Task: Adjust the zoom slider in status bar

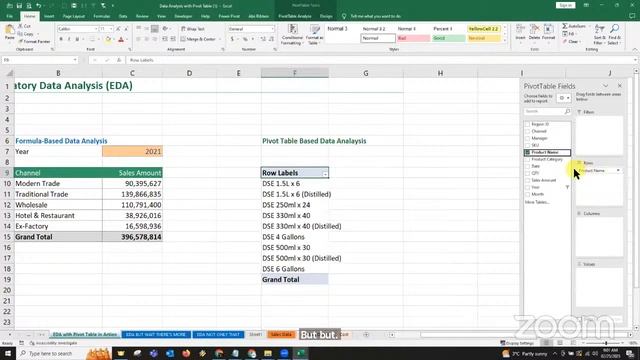Action: (x=606, y=343)
